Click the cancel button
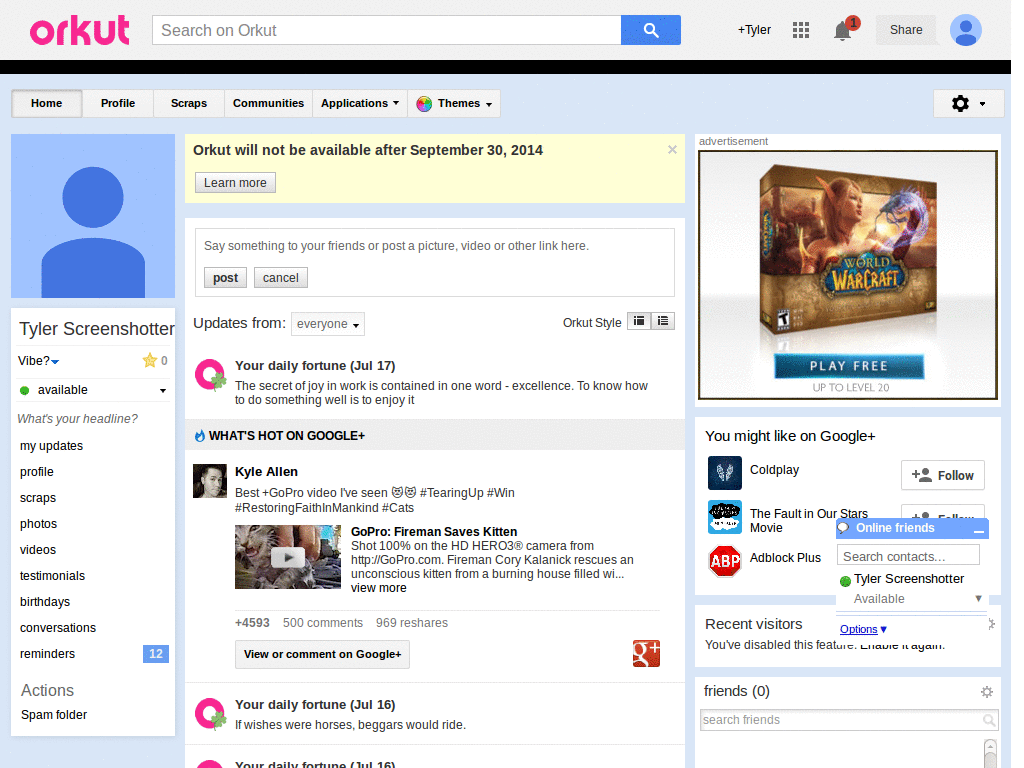 pos(280,278)
